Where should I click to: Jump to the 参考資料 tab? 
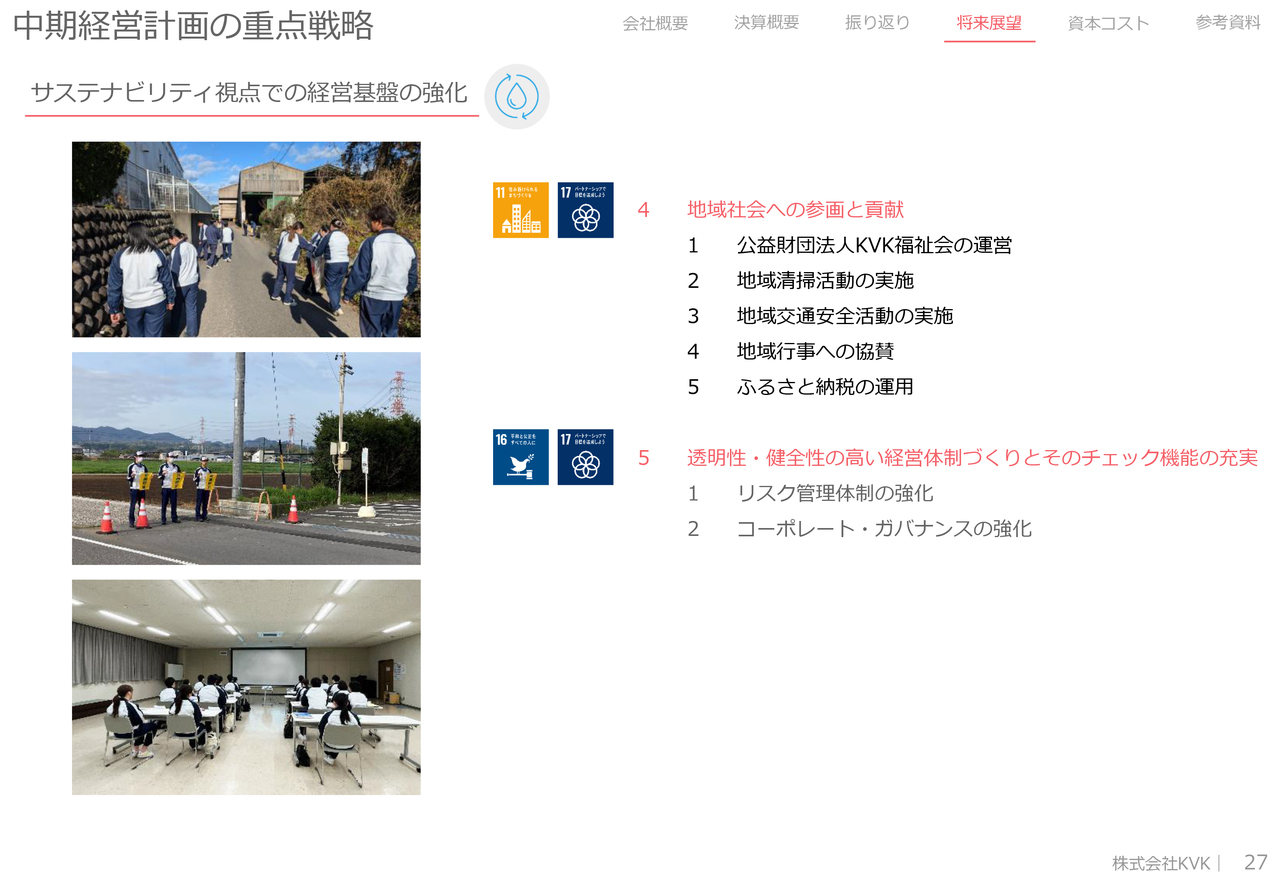[x=1228, y=23]
